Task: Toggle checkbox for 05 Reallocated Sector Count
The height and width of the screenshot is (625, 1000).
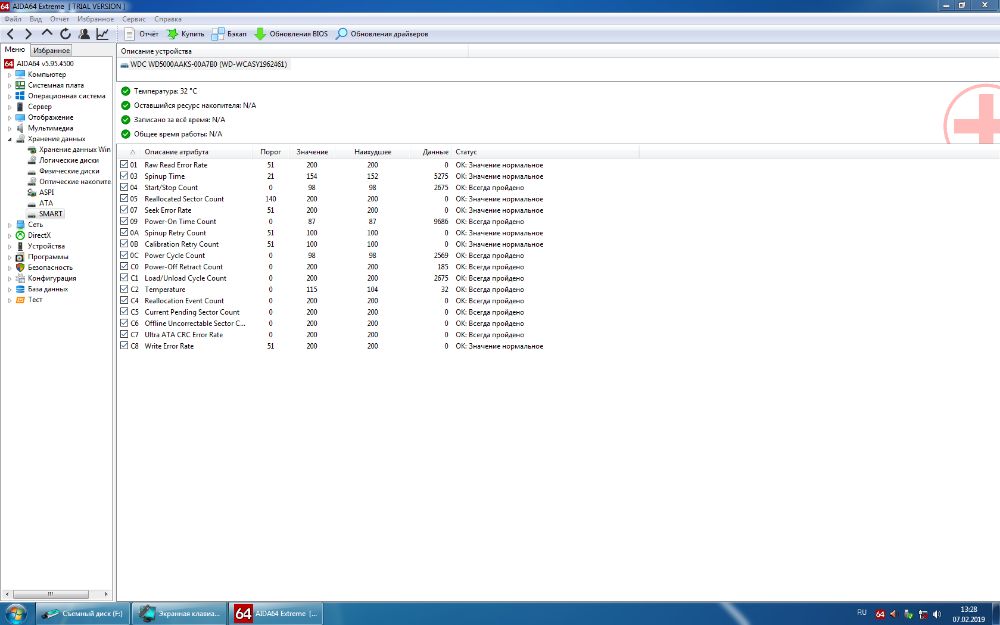Action: point(124,199)
